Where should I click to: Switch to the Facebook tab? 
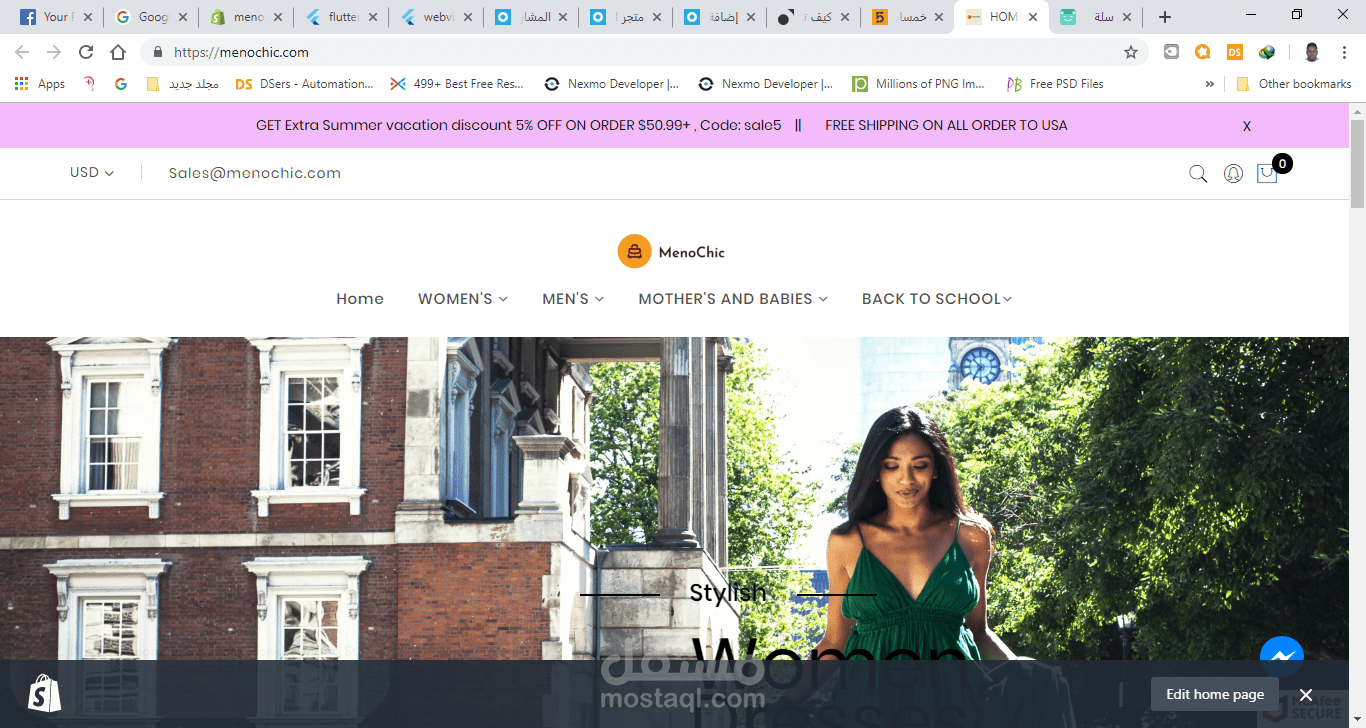point(56,17)
